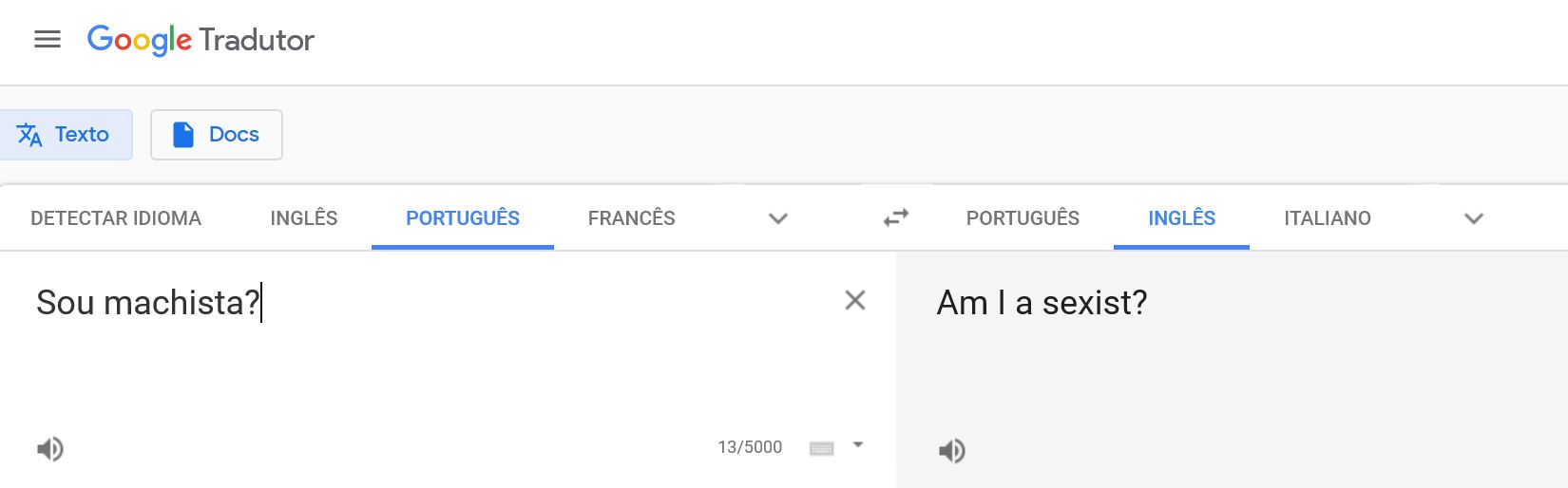
Task: Switch to Texto translation mode
Action: coord(65,135)
